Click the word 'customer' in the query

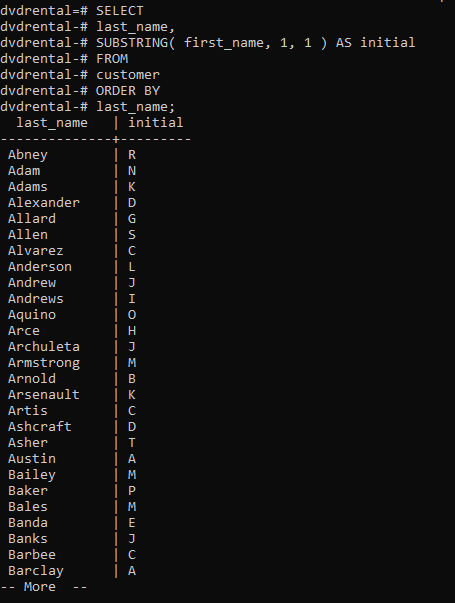[128, 75]
